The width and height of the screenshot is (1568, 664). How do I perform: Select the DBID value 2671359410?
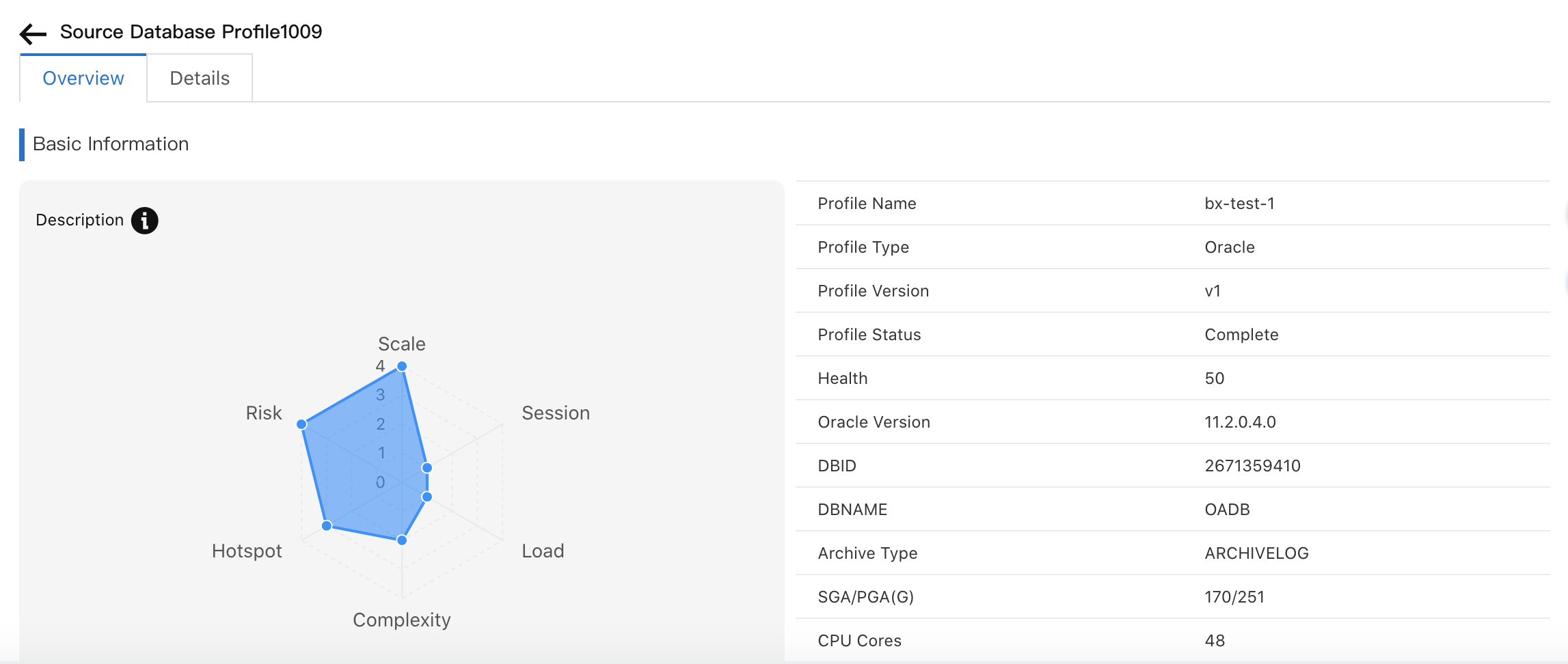(1252, 466)
